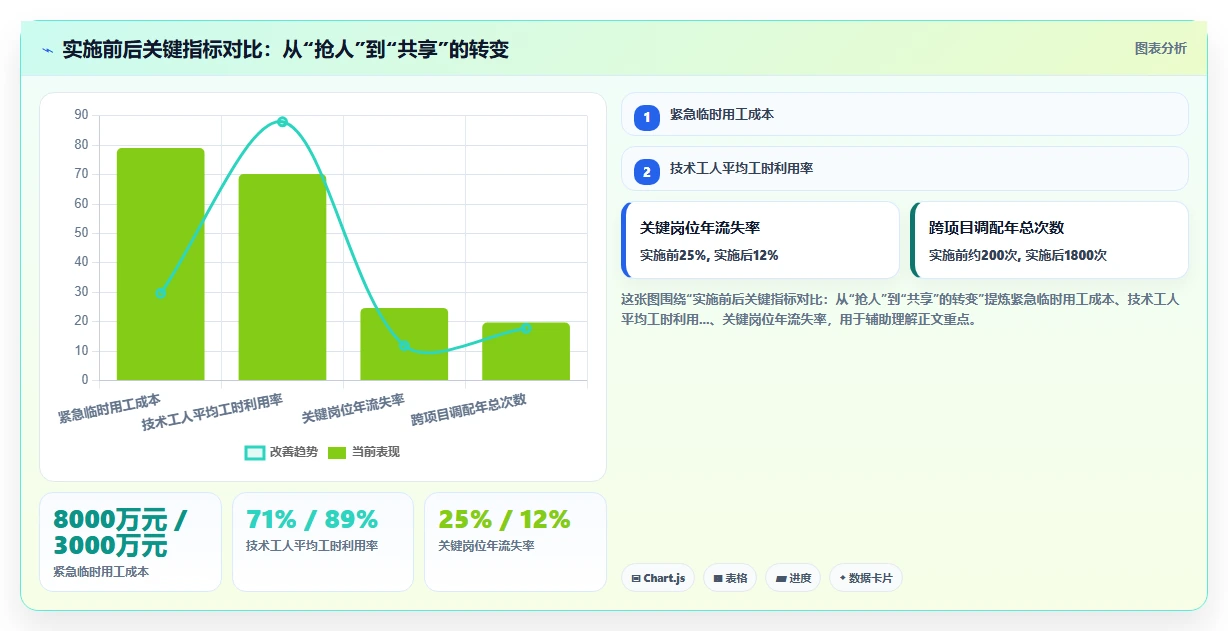
Task: Click the trend line point at 30
Action: 160,292
